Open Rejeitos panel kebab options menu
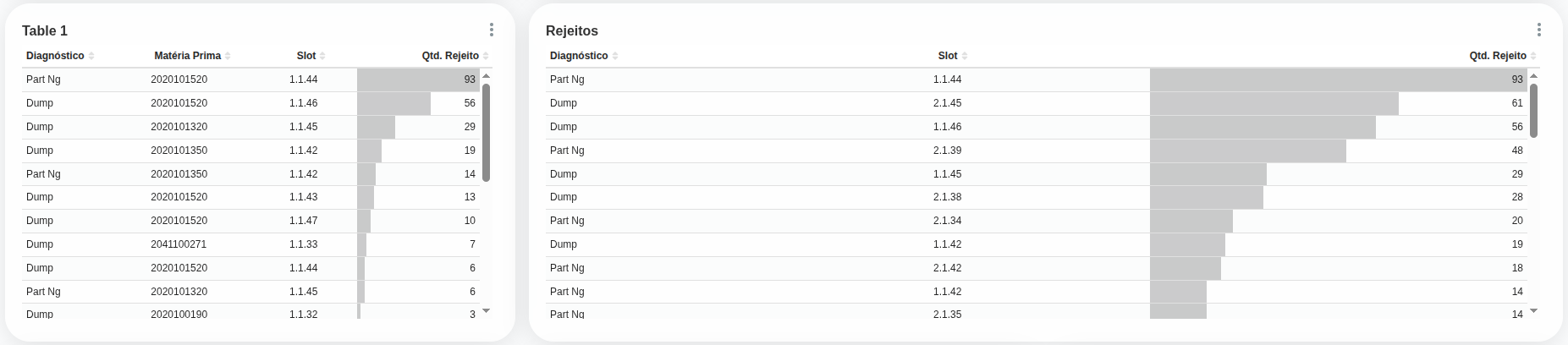This screenshot has height=345, width=1568. click(1538, 30)
